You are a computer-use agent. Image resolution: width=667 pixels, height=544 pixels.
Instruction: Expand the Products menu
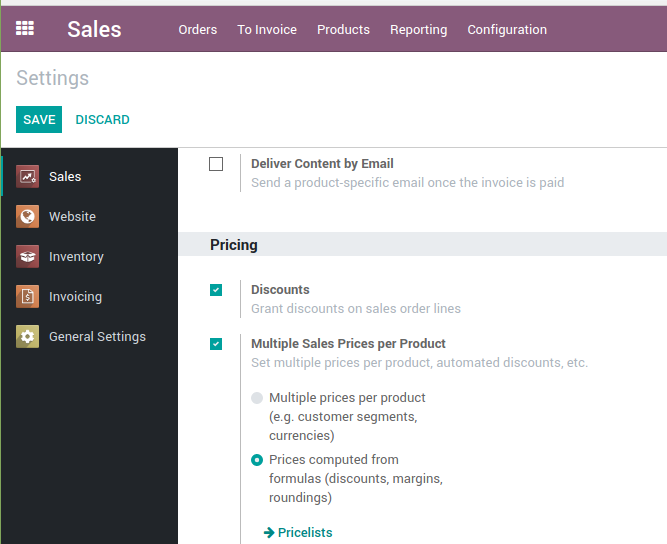pyautogui.click(x=343, y=30)
